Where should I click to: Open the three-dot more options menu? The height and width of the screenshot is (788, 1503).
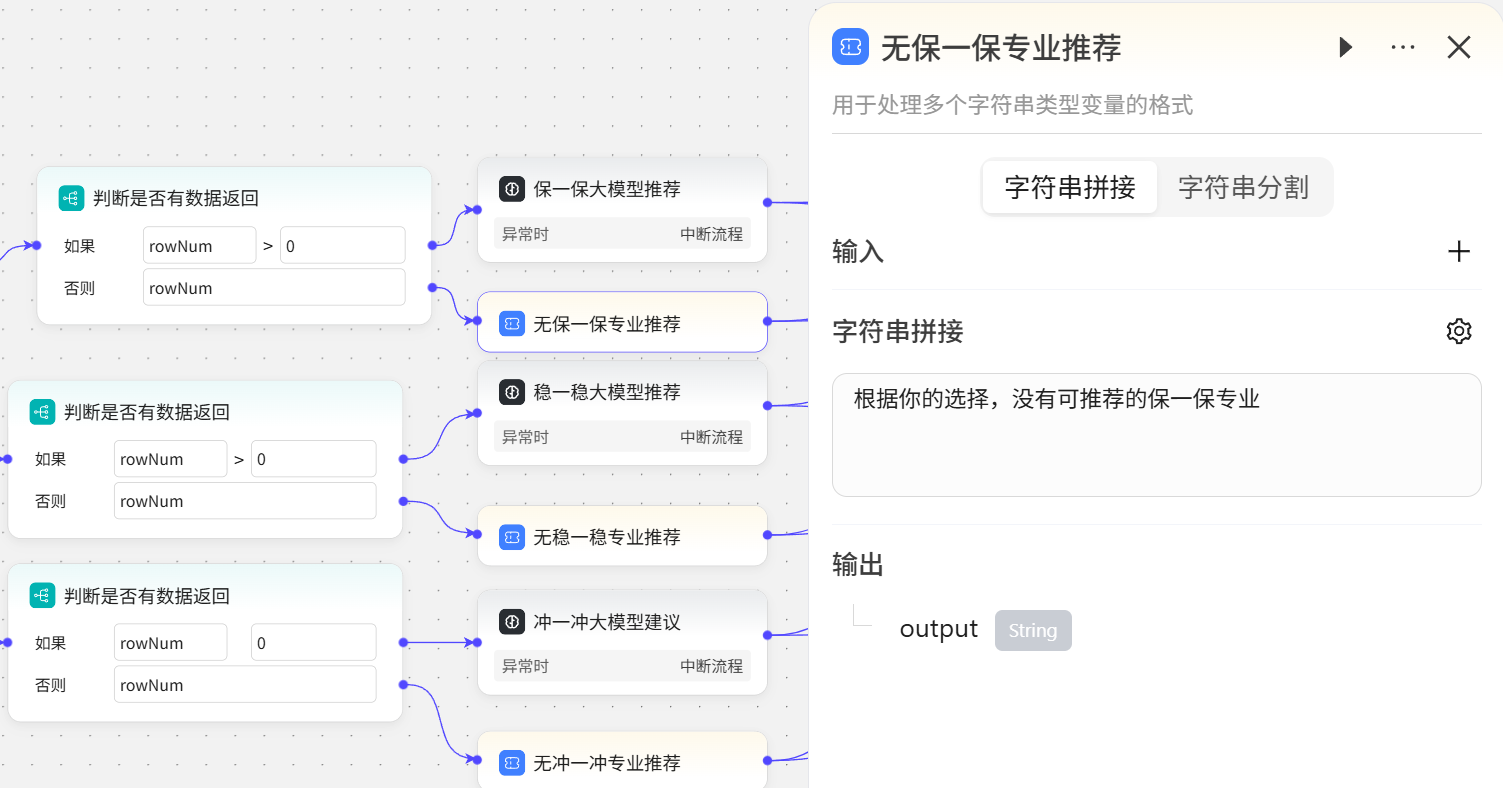pos(1403,47)
